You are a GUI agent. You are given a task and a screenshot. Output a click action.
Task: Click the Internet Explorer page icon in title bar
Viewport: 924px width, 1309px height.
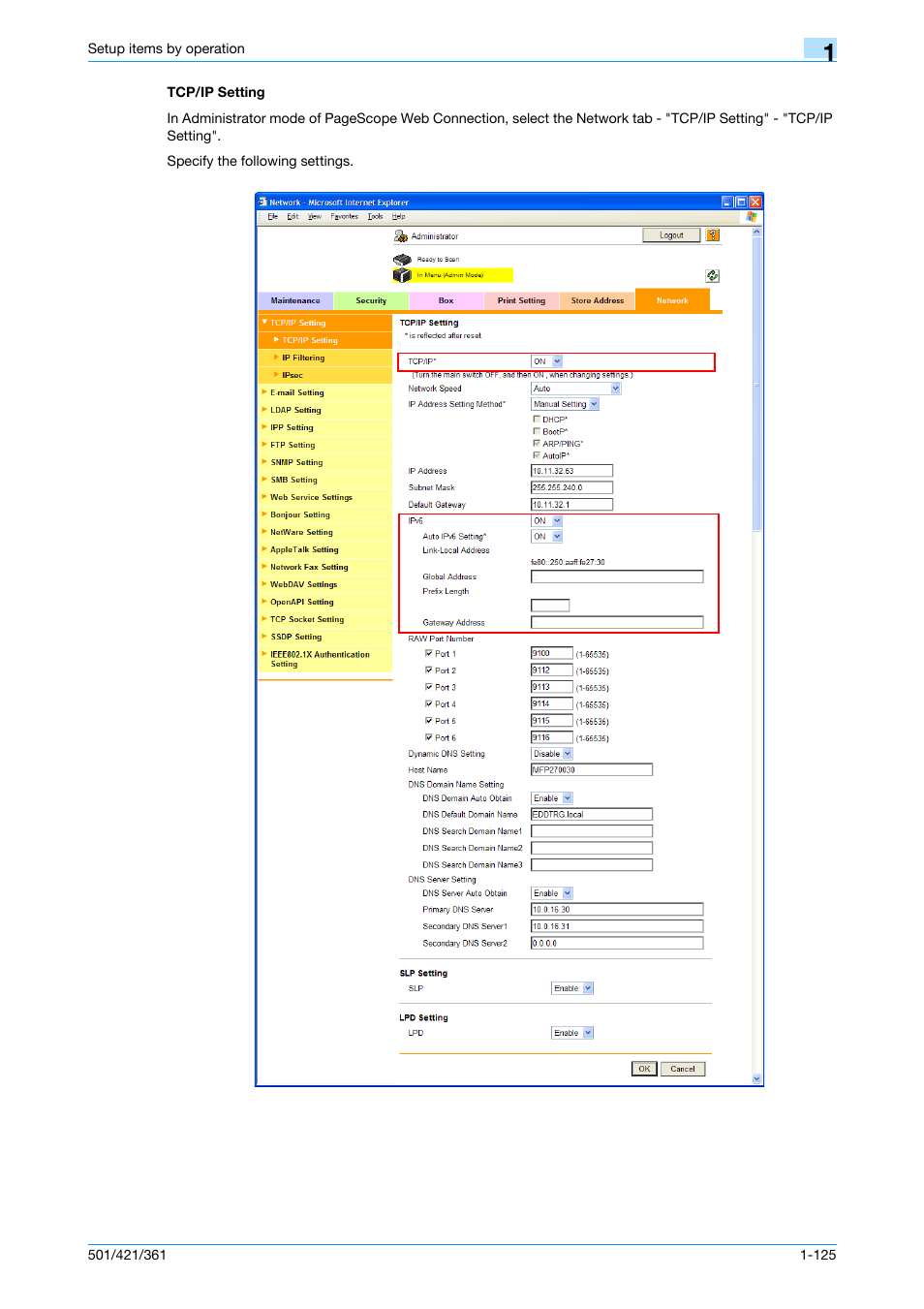tap(262, 203)
